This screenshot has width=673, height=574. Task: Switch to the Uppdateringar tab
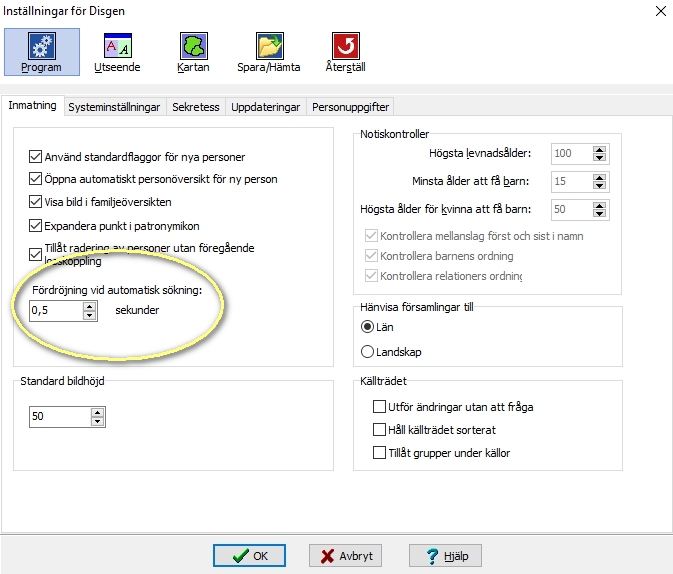click(x=266, y=107)
